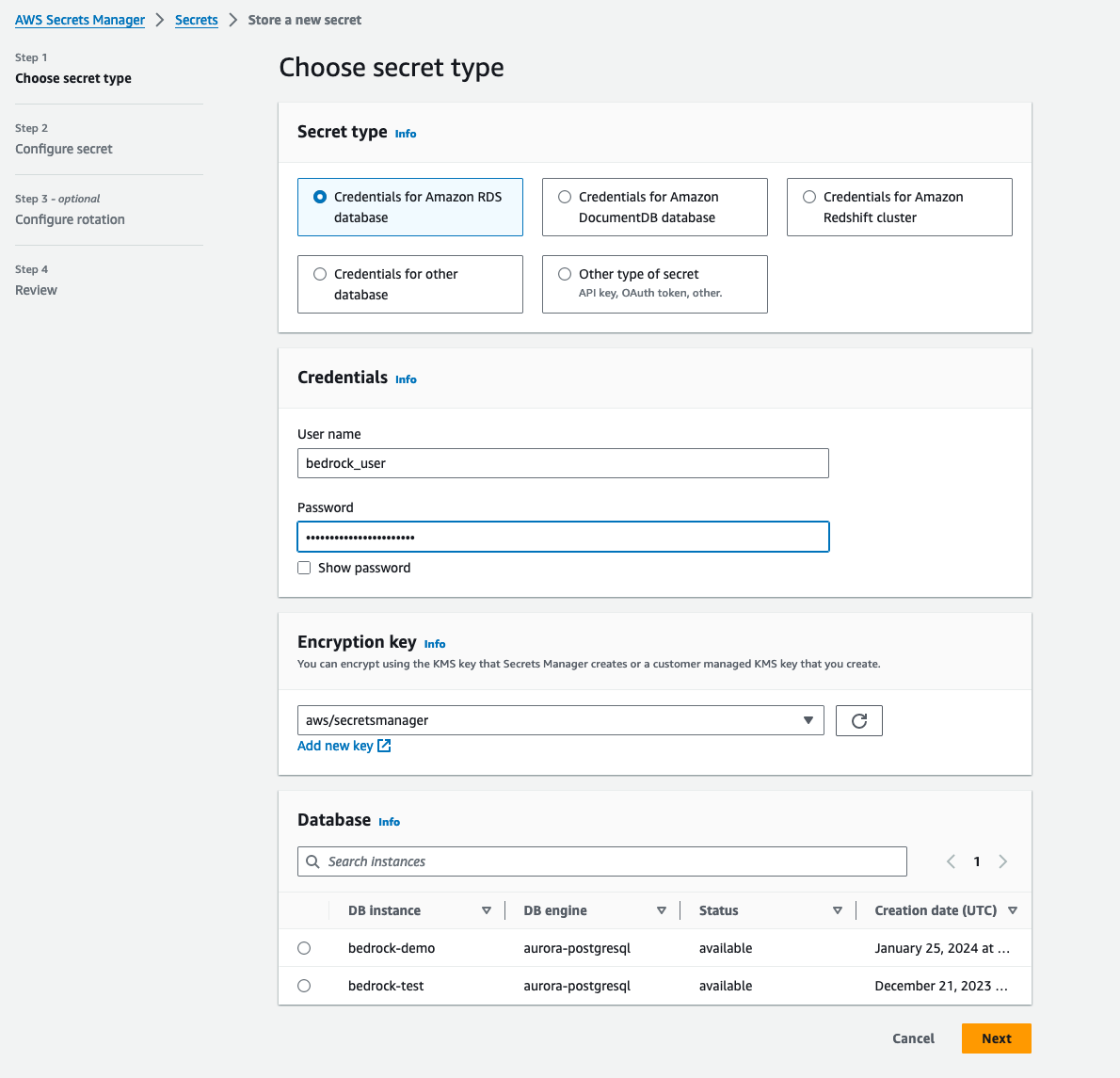Click the refresh encryption keys icon button

(858, 720)
